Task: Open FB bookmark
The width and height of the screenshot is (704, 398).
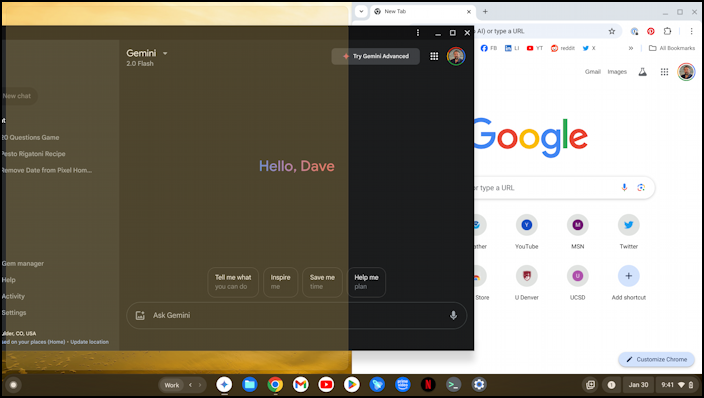Action: [x=489, y=48]
